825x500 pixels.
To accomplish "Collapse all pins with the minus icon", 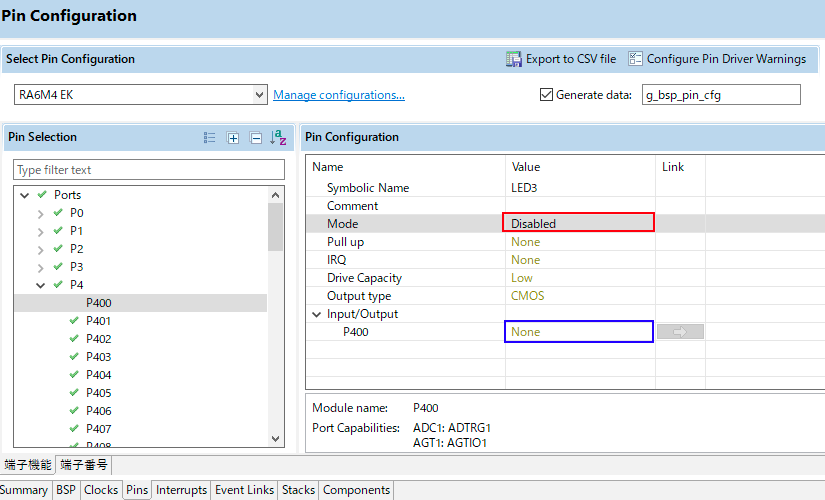I will click(255, 138).
